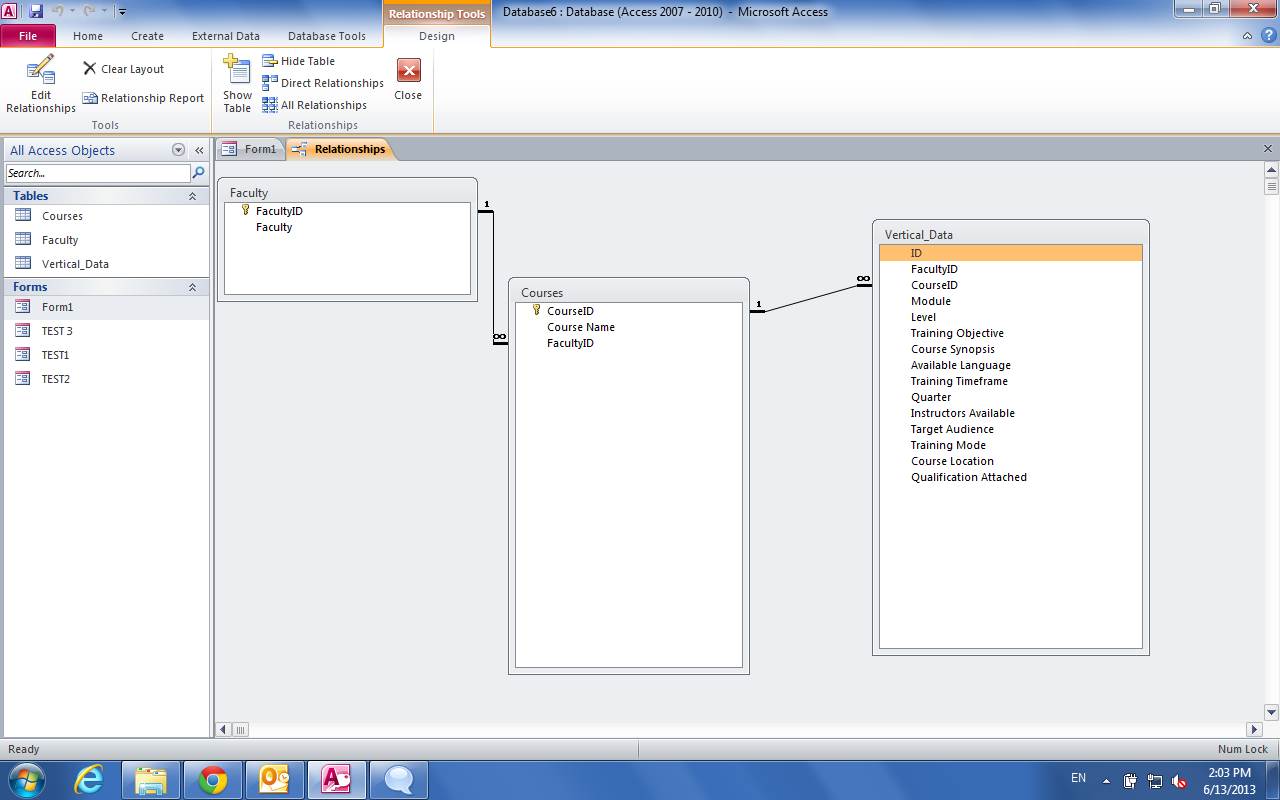Image resolution: width=1280 pixels, height=800 pixels.
Task: Select Courses table in navigation pane
Action: 106,216
